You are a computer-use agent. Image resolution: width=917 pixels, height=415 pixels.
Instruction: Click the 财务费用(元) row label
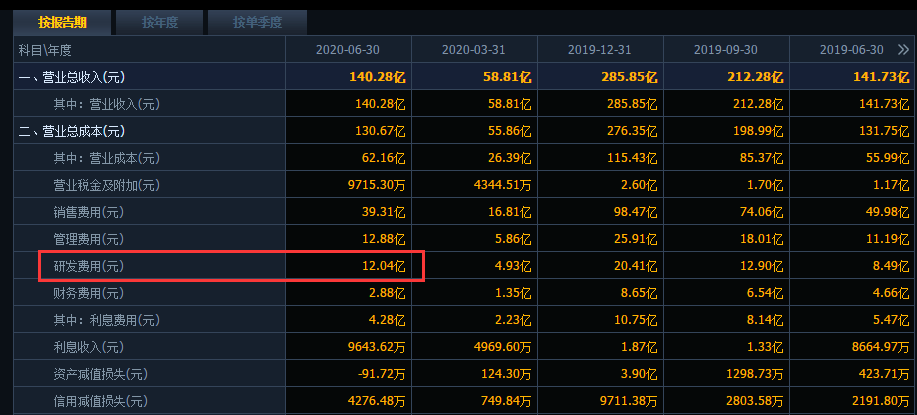point(89,293)
